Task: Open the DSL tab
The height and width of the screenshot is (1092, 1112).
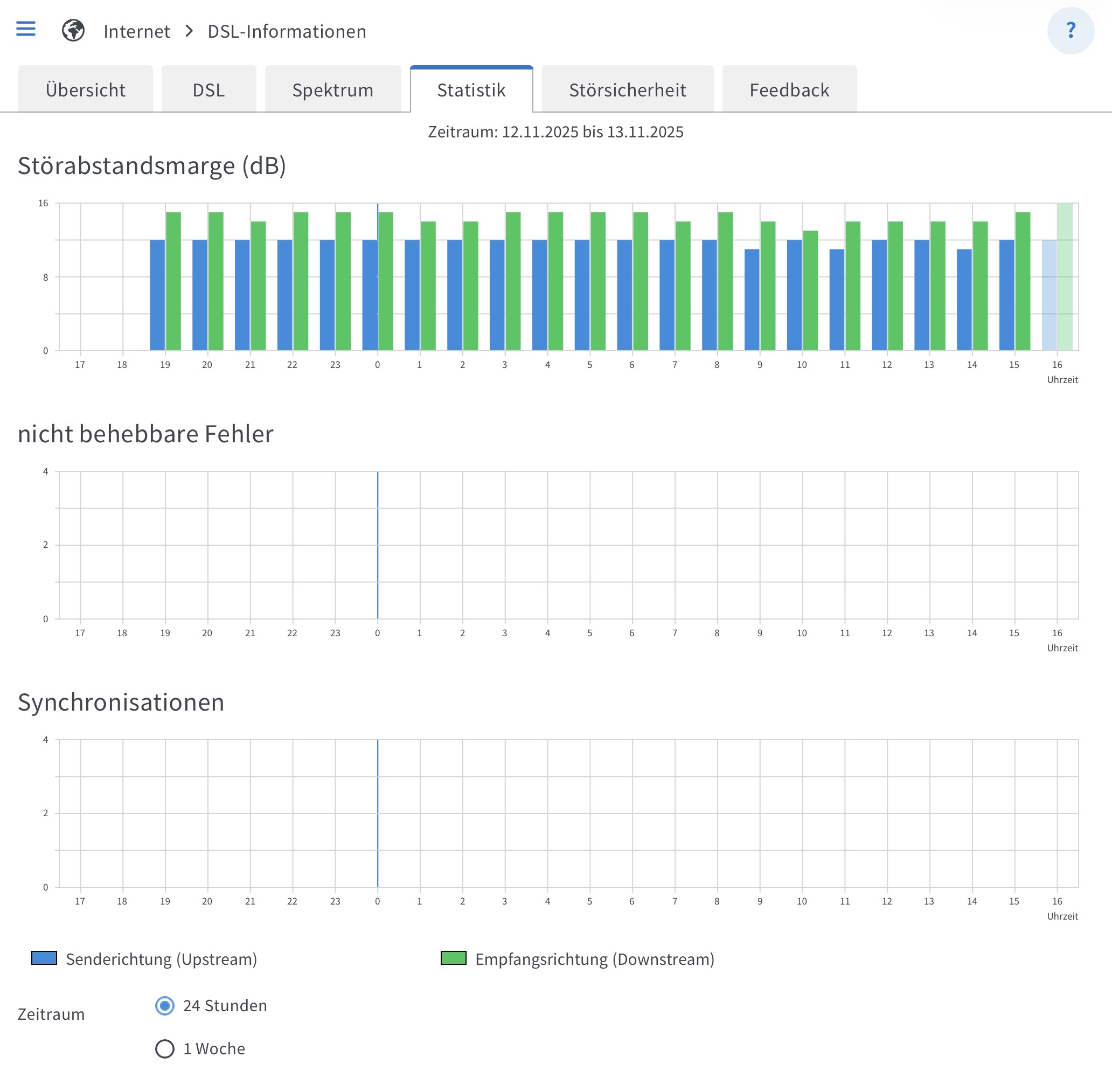Action: pos(208,90)
